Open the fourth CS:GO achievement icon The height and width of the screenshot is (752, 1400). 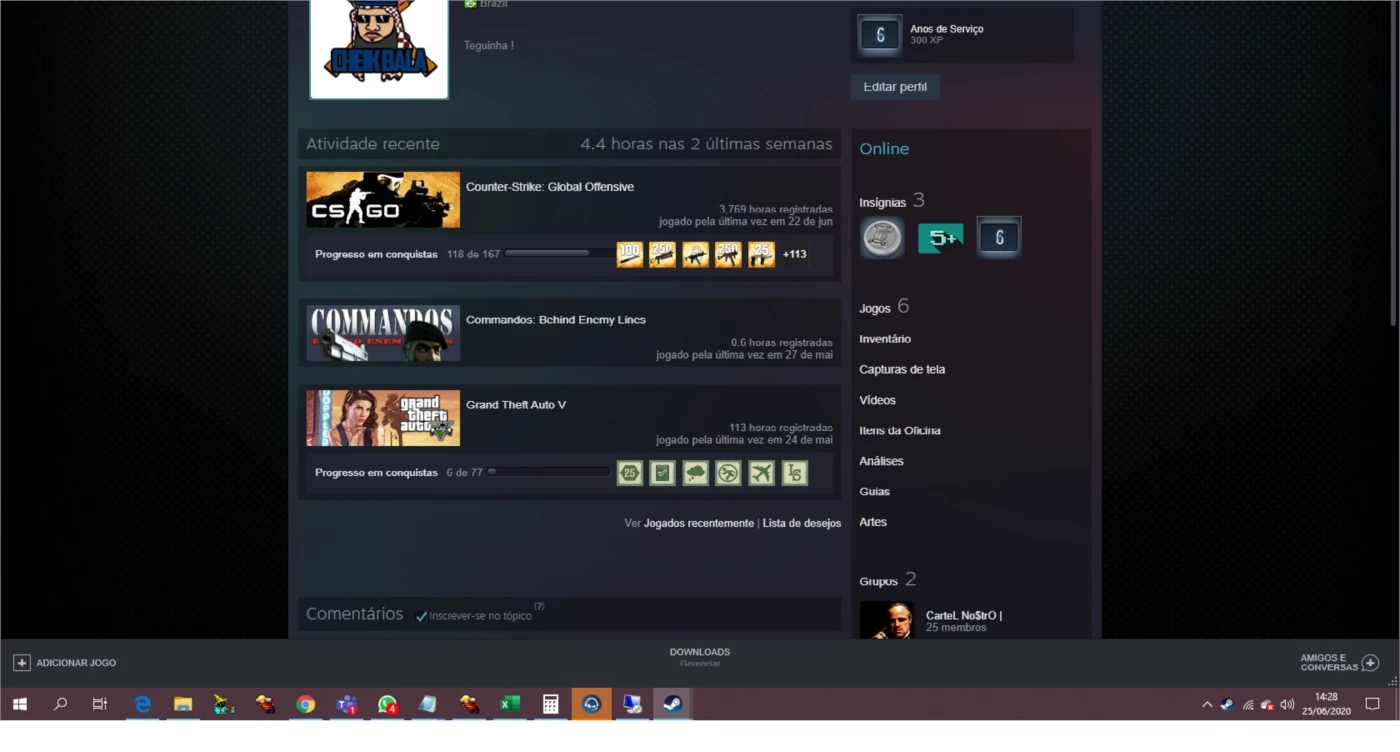728,254
